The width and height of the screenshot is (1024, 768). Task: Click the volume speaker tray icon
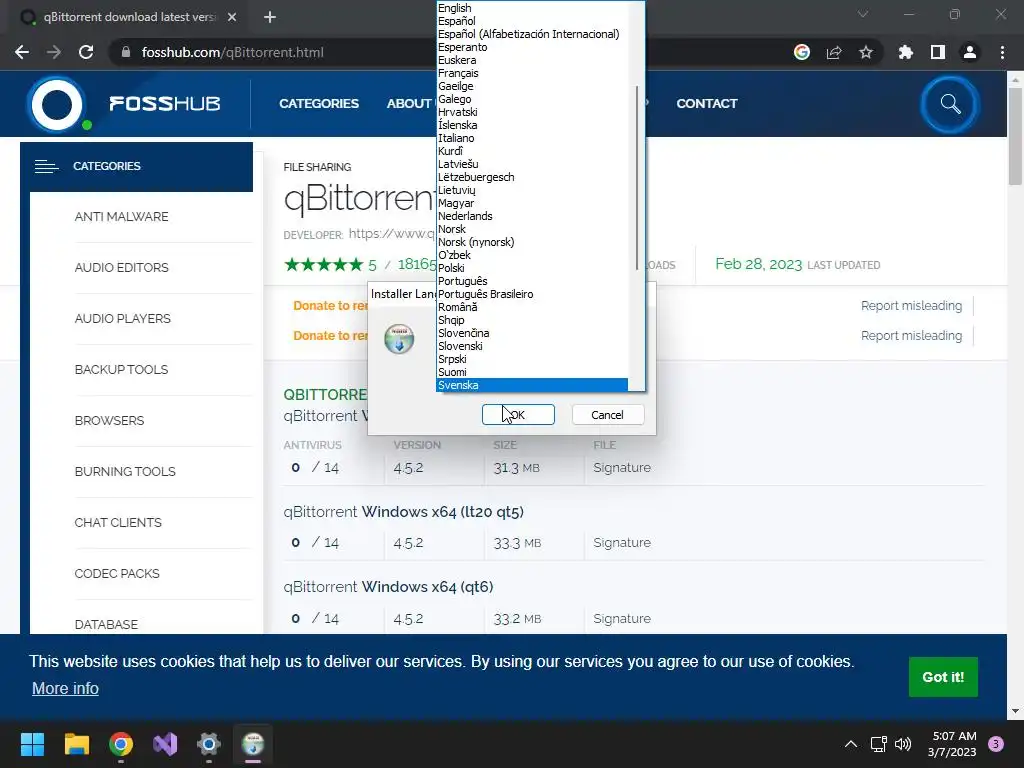pyautogui.click(x=903, y=744)
